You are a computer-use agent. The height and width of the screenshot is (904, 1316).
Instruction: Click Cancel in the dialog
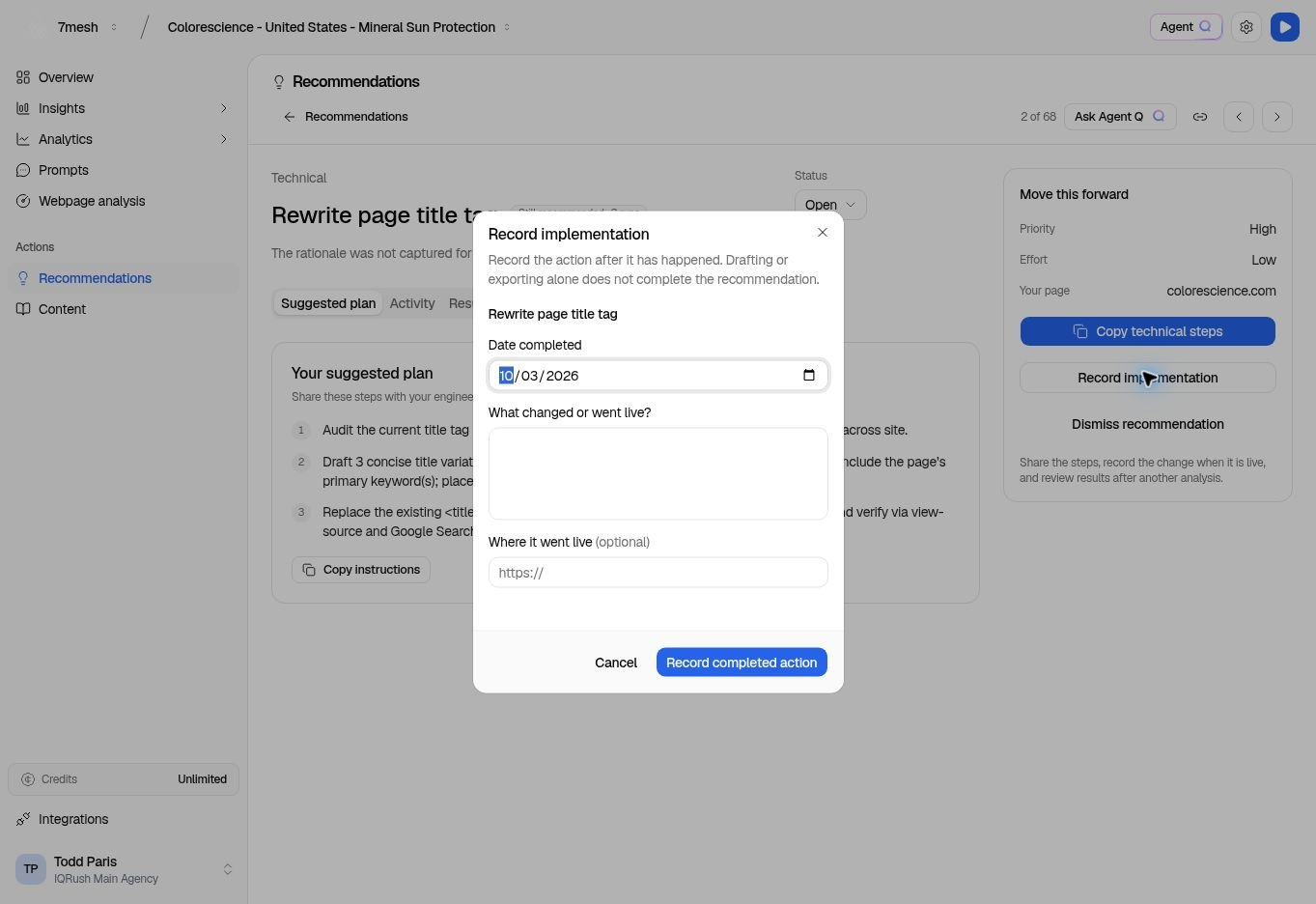(616, 663)
